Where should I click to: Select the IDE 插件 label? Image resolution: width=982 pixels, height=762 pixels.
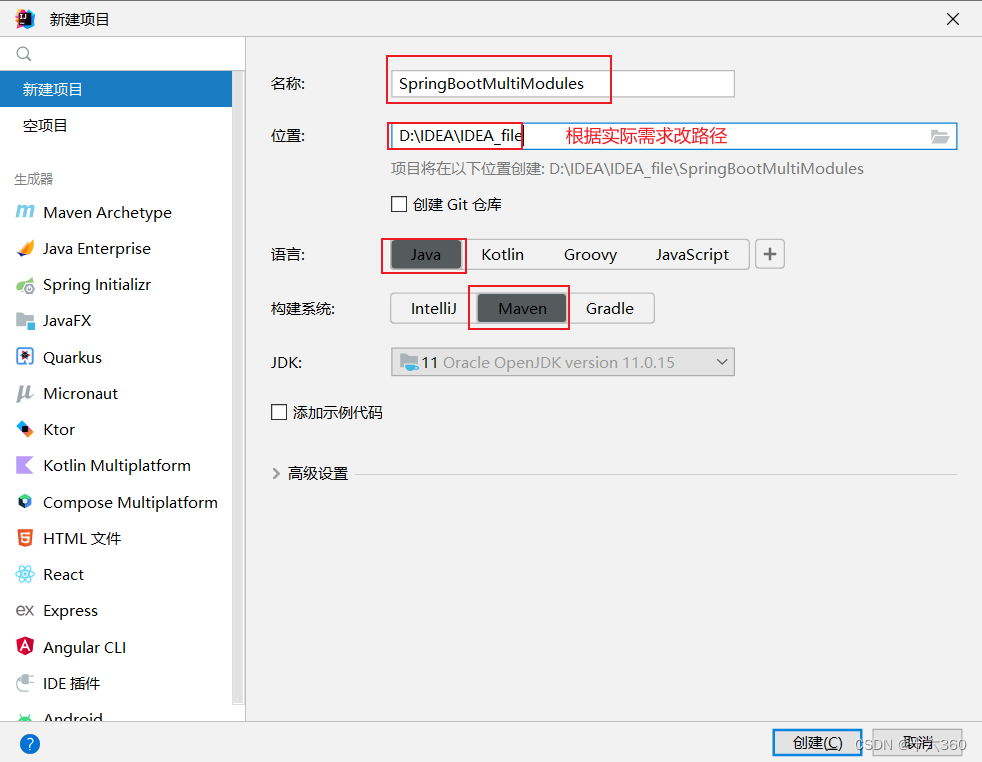pos(71,683)
